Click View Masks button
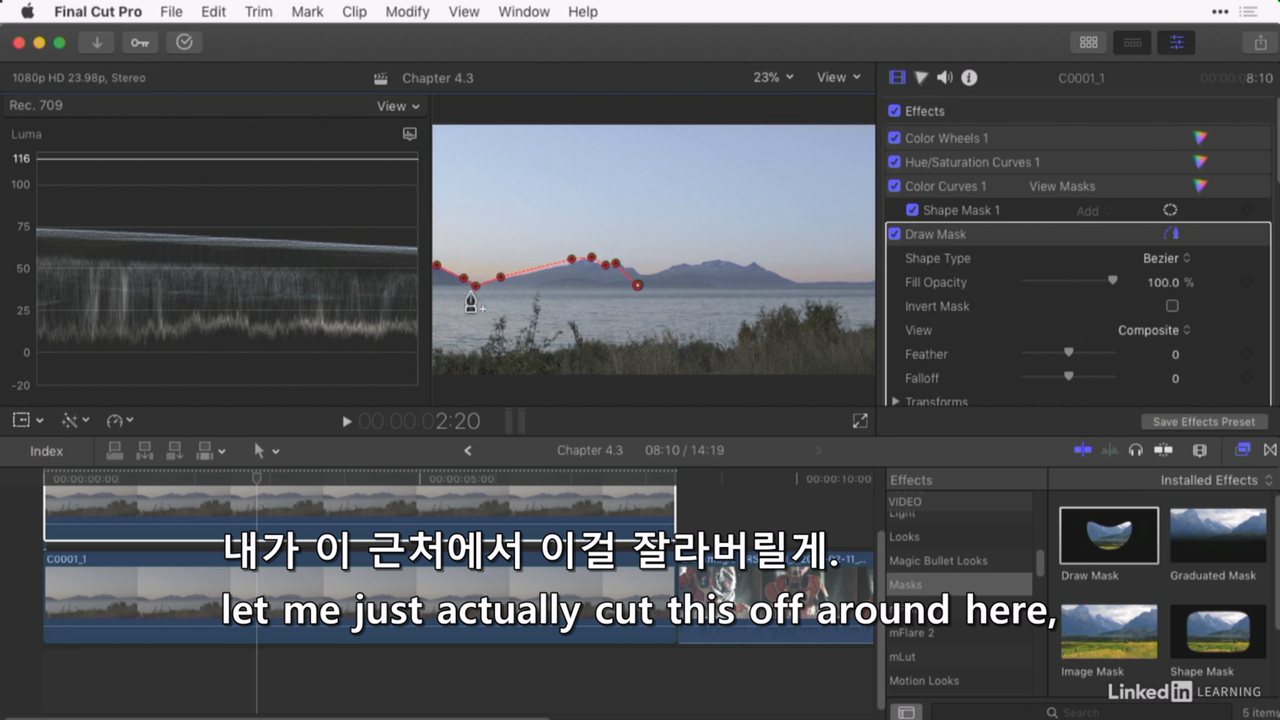1280x720 pixels. coord(1062,186)
